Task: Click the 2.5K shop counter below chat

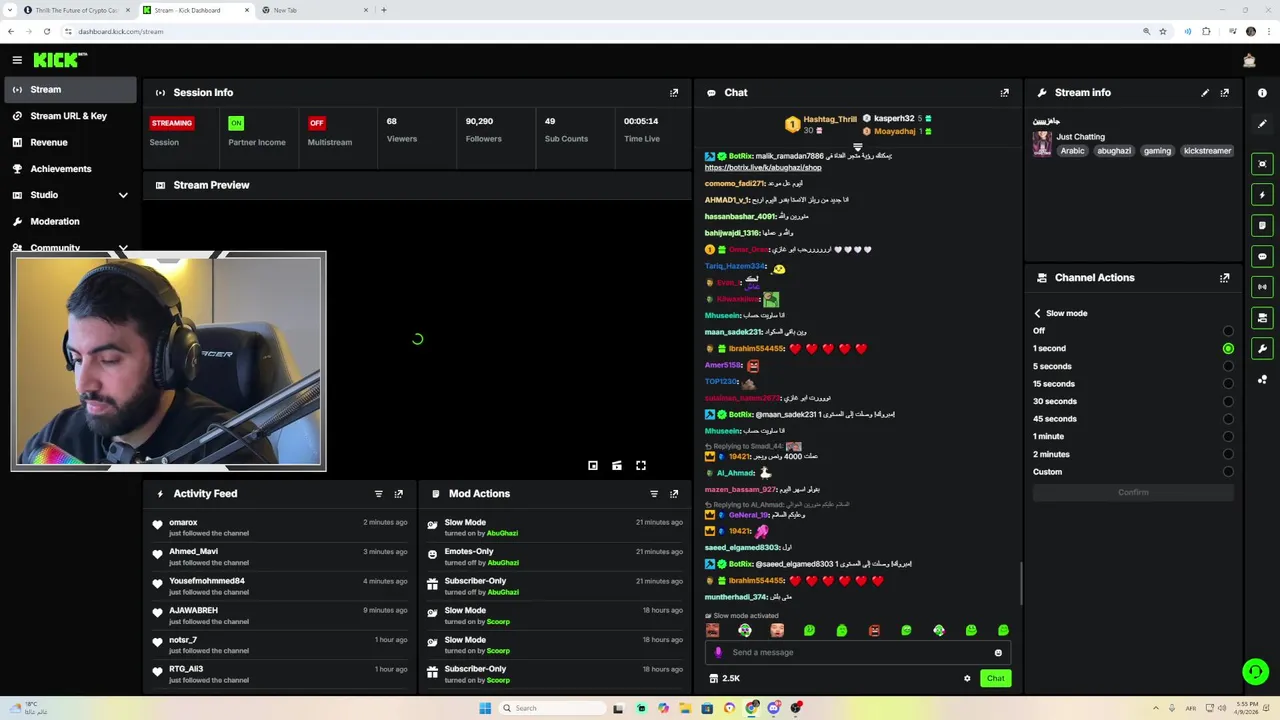Action: click(x=724, y=679)
